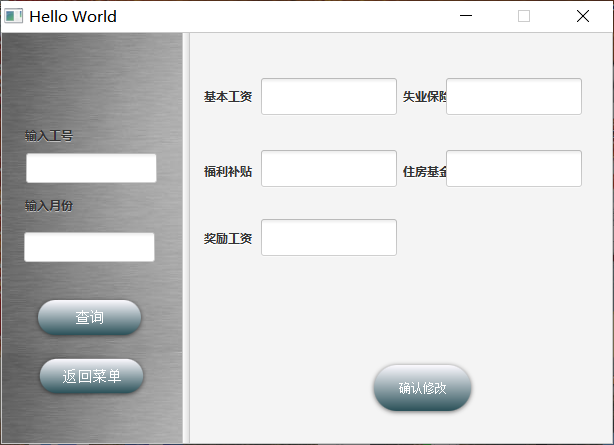
Task: Minimize the Hello World window
Action: (x=465, y=16)
